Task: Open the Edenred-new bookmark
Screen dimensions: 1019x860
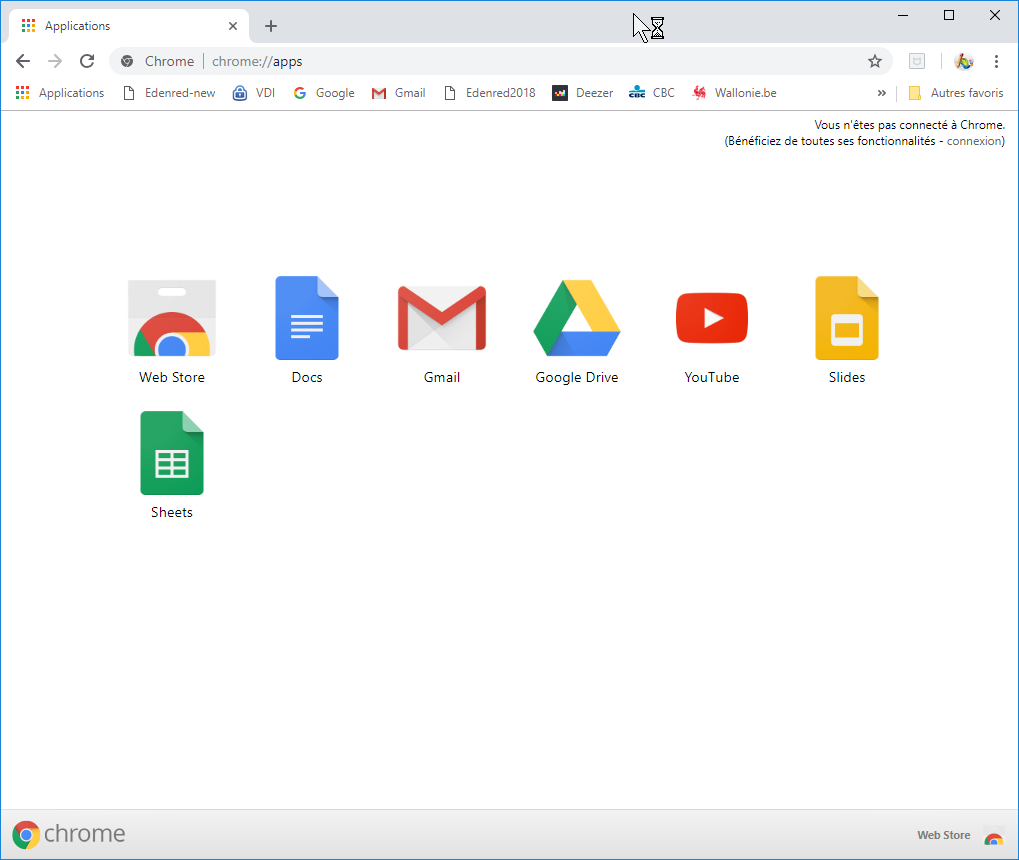Action: [x=169, y=93]
